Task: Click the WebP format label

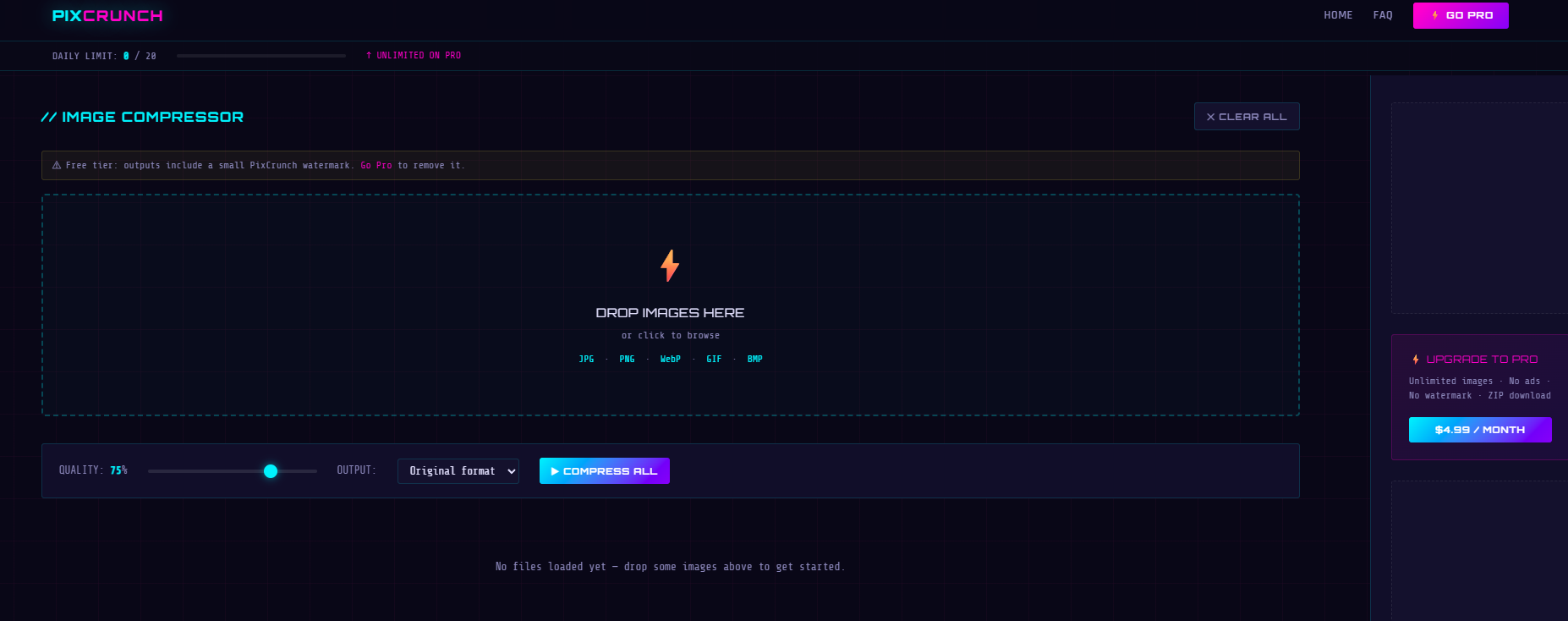Action: [x=671, y=360]
